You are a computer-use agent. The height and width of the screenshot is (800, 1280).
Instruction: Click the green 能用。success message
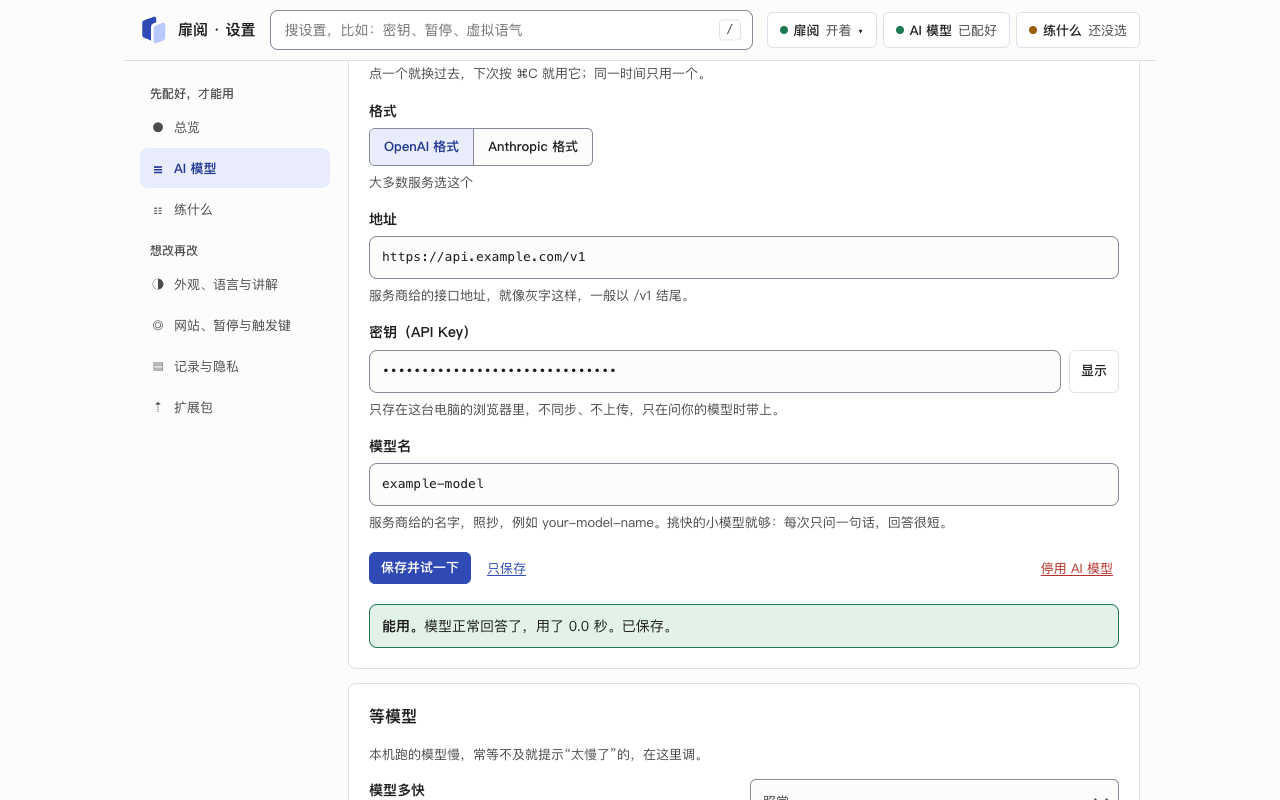744,626
